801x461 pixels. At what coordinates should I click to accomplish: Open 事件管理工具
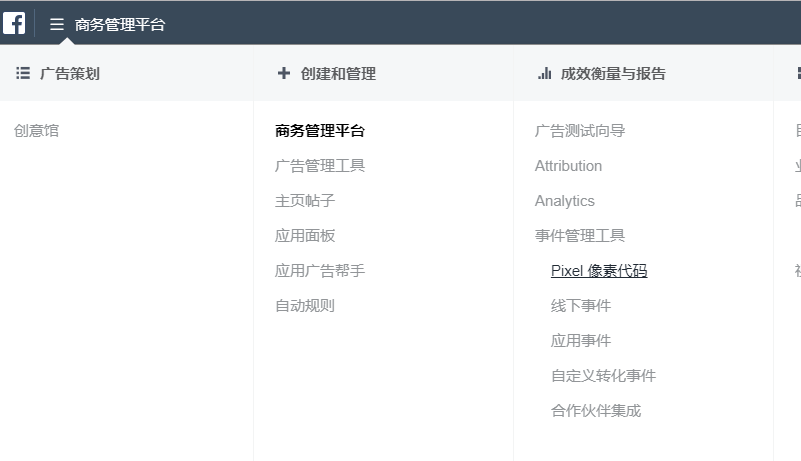[x=580, y=236]
